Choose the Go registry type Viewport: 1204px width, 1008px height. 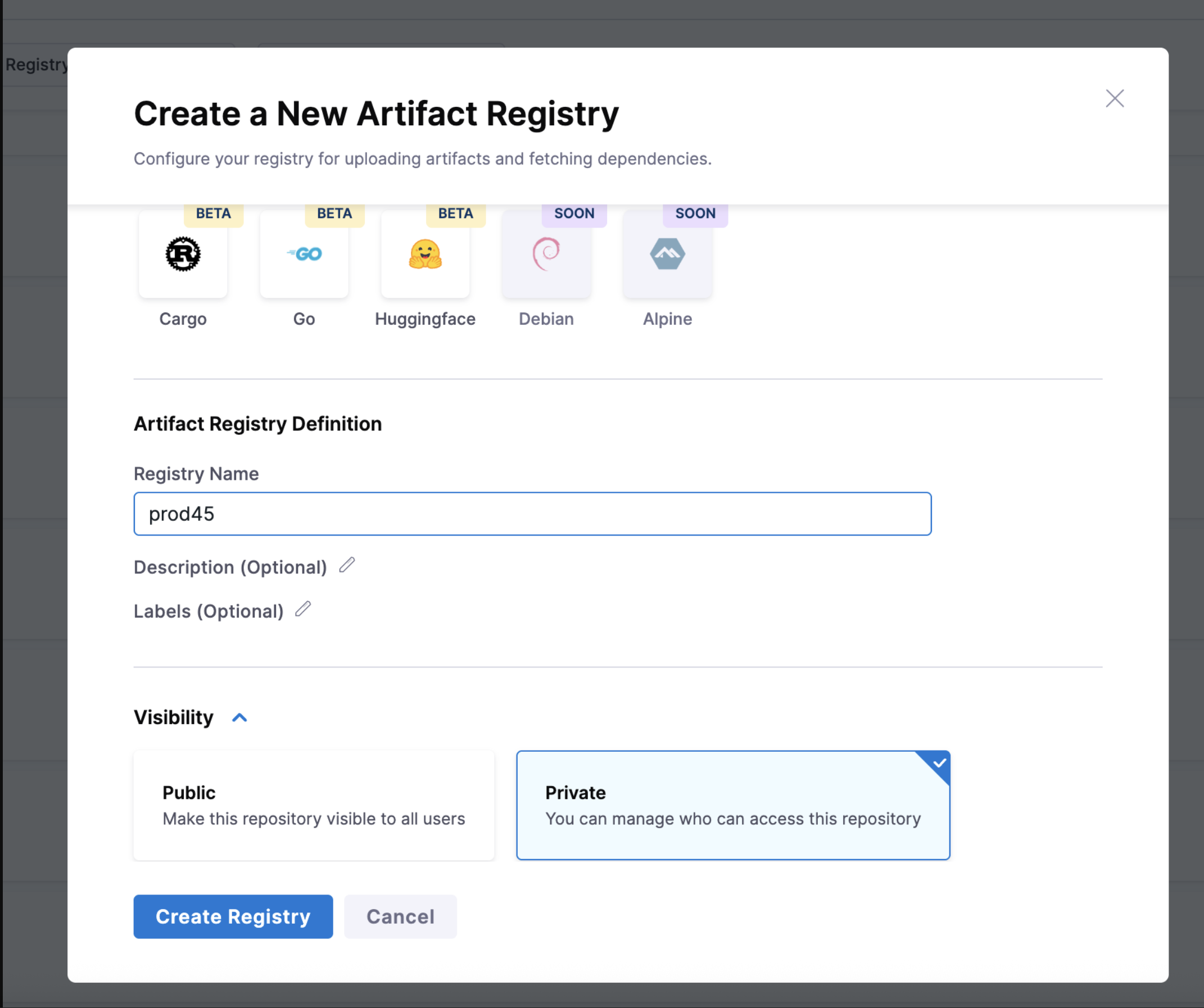coord(304,255)
